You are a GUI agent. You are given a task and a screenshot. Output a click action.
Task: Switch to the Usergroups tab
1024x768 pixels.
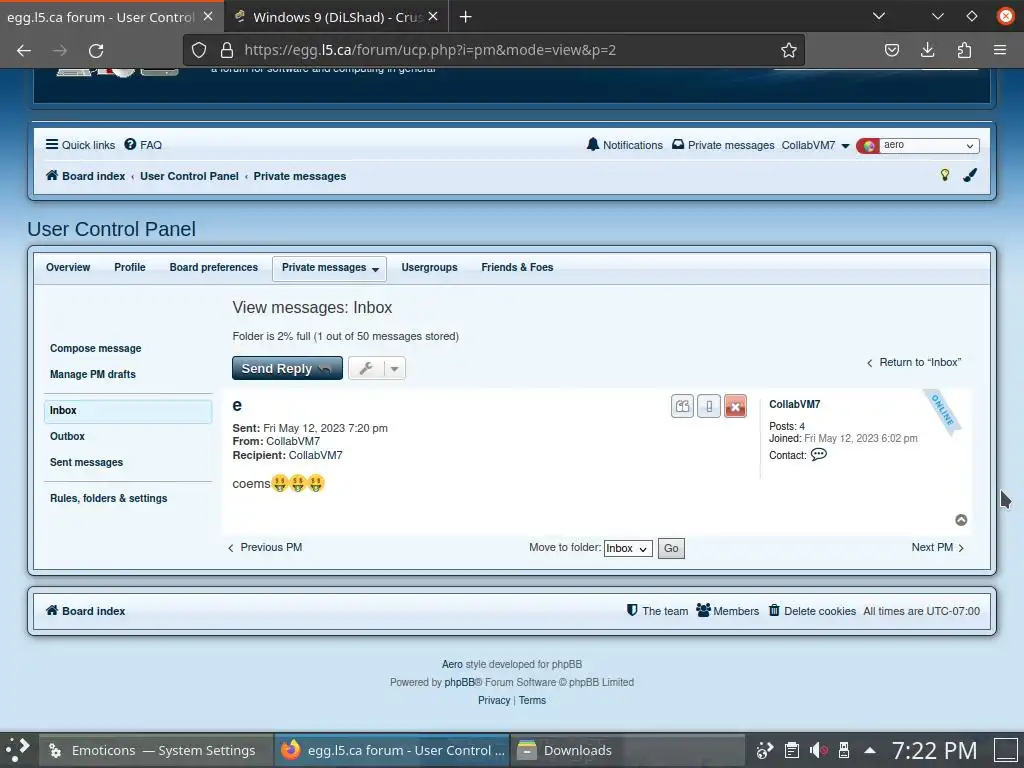click(x=429, y=267)
